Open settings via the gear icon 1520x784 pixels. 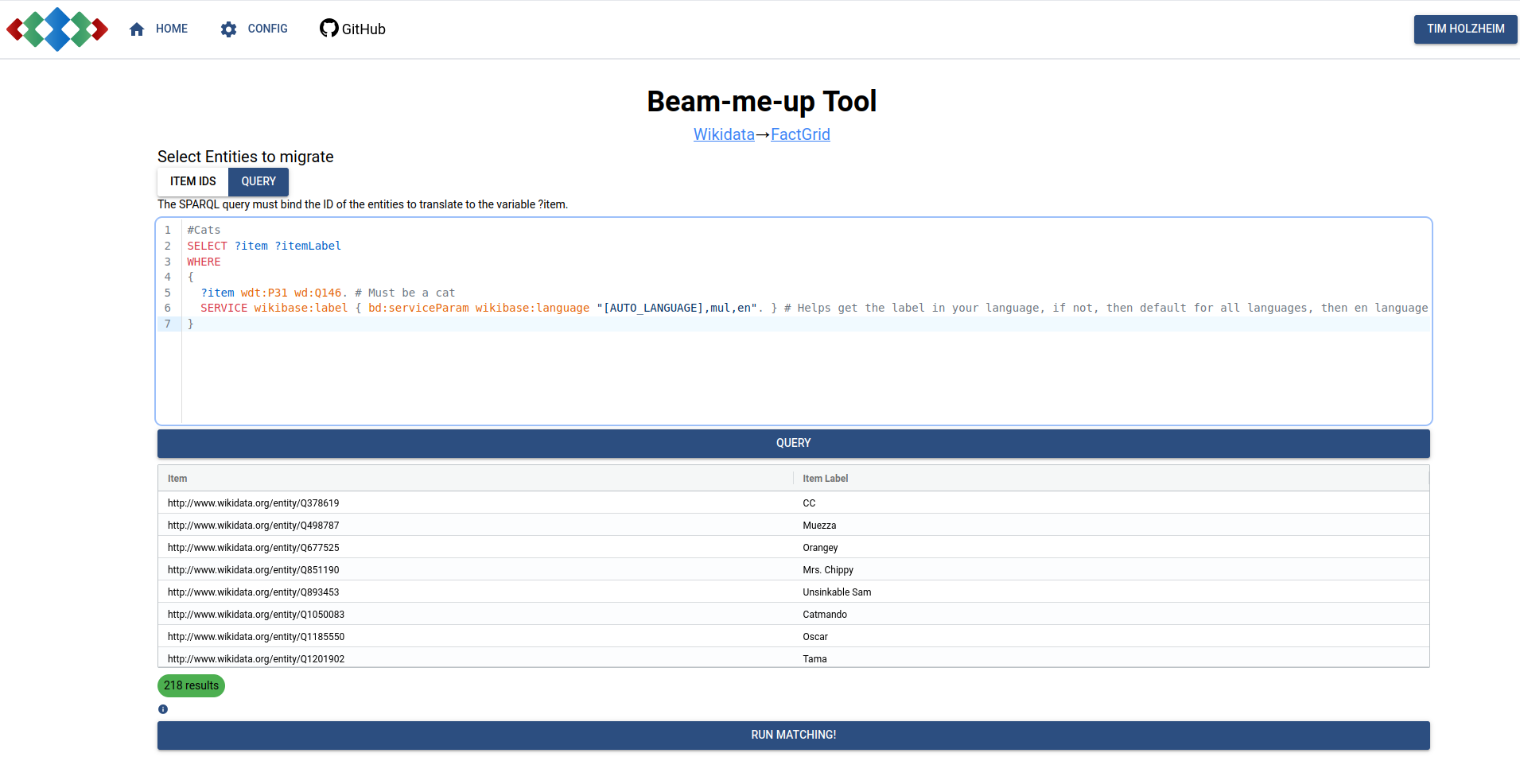229,29
